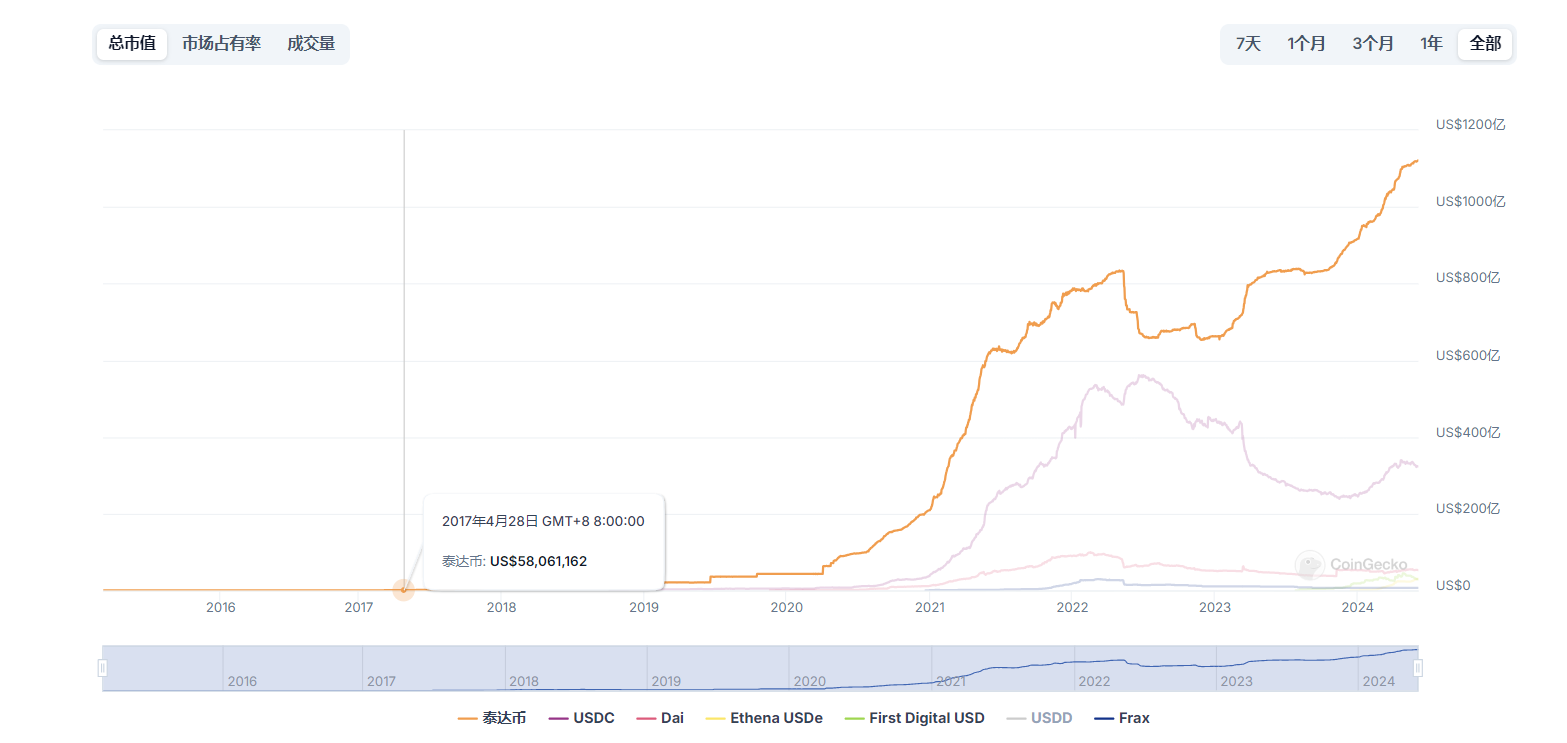Open the 成交量 tab

[x=311, y=44]
